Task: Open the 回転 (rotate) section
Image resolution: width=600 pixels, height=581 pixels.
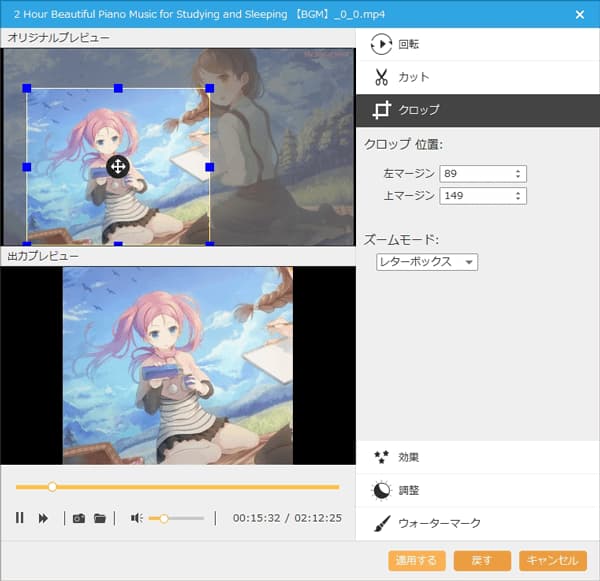Action: point(478,44)
